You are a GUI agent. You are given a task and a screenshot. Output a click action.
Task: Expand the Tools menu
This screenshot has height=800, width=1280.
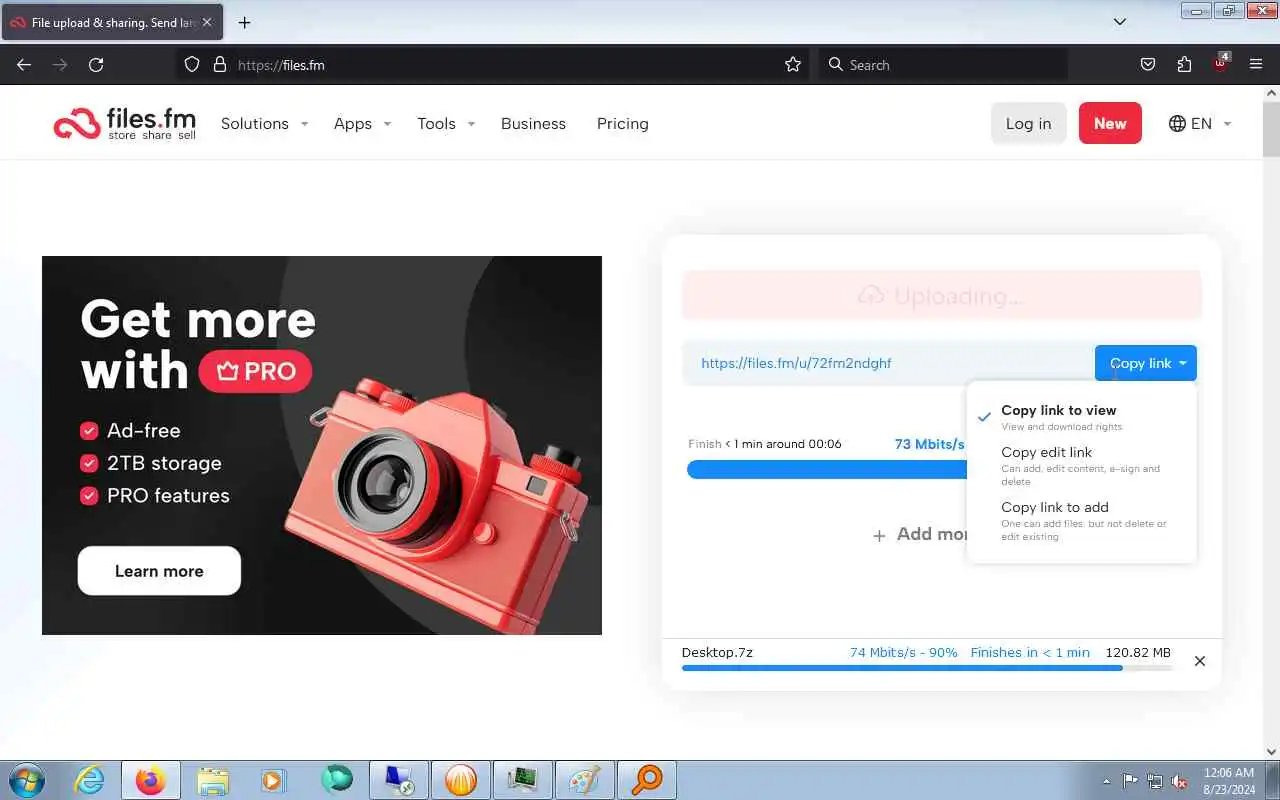coord(446,124)
